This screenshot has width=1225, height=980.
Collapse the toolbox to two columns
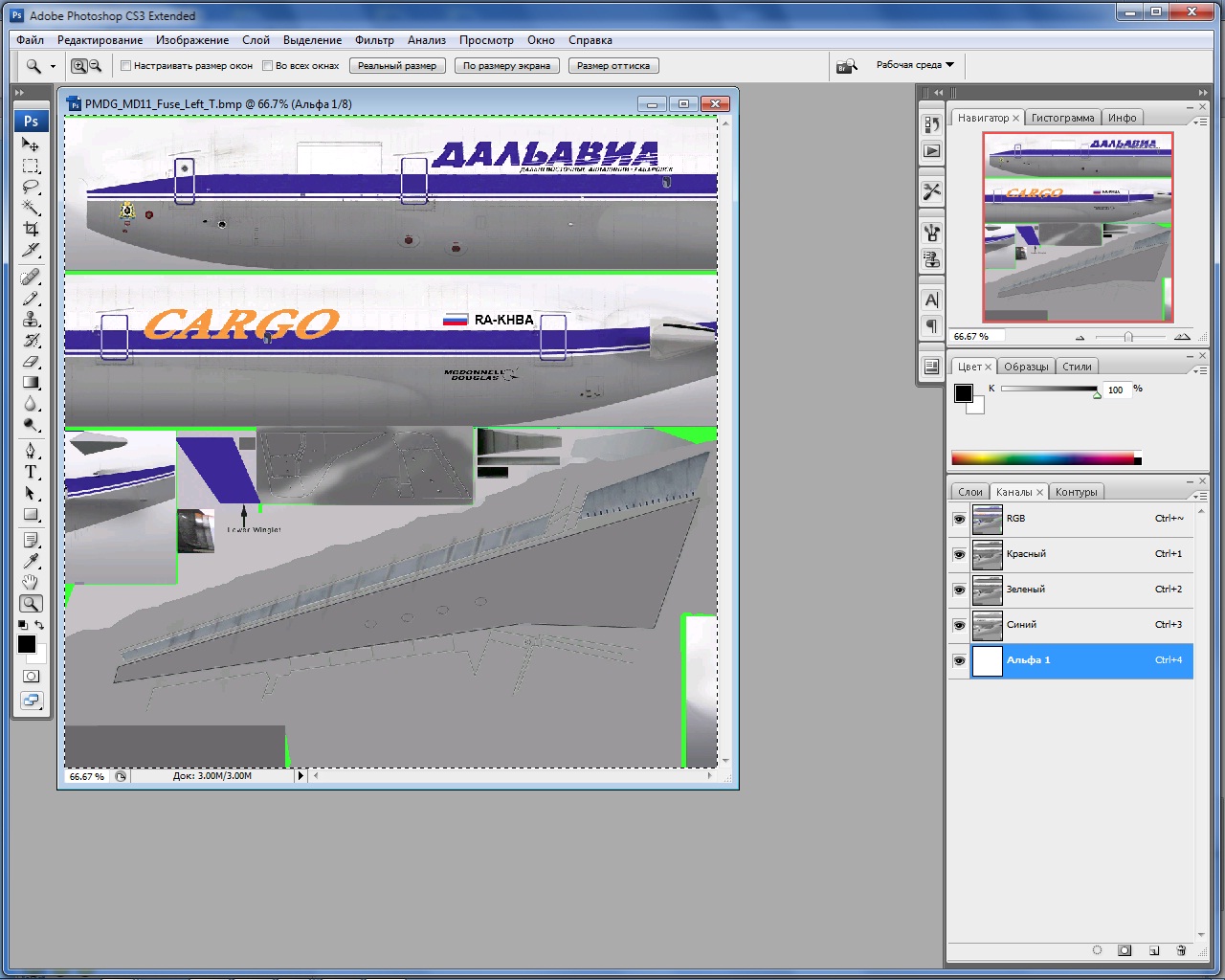click(x=19, y=93)
